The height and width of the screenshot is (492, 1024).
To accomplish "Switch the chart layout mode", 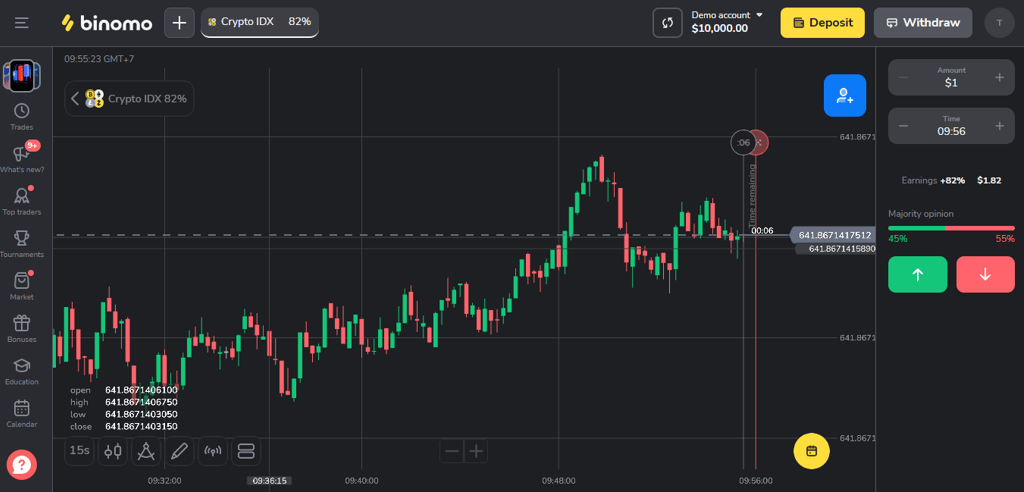I will coord(246,451).
